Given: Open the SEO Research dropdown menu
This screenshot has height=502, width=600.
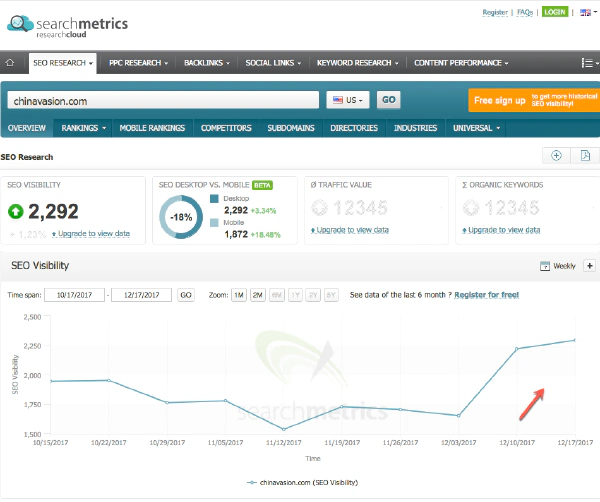Looking at the screenshot, I should (x=63, y=63).
